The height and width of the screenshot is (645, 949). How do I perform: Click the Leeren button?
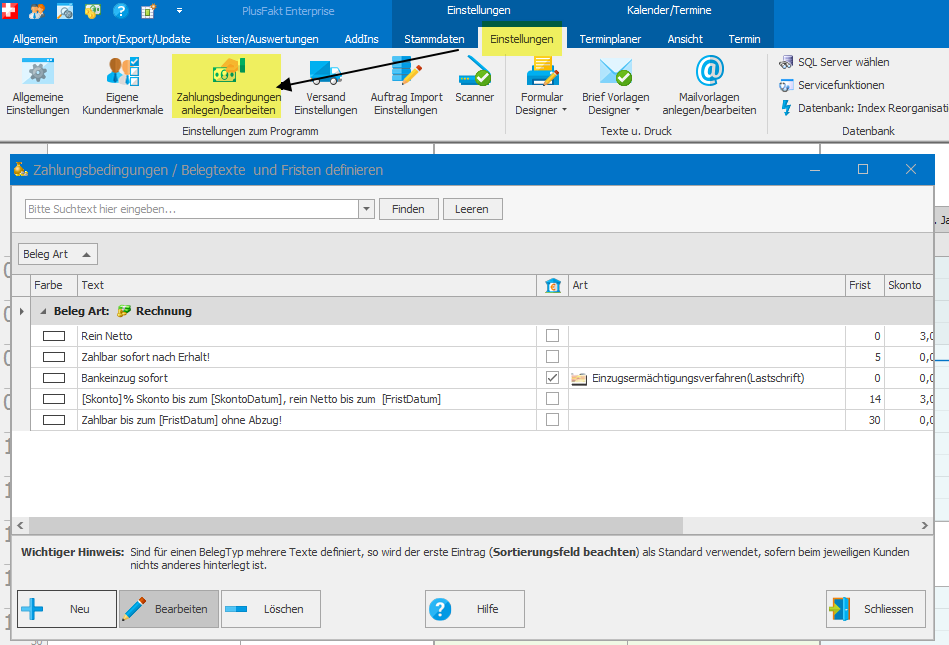(472, 209)
